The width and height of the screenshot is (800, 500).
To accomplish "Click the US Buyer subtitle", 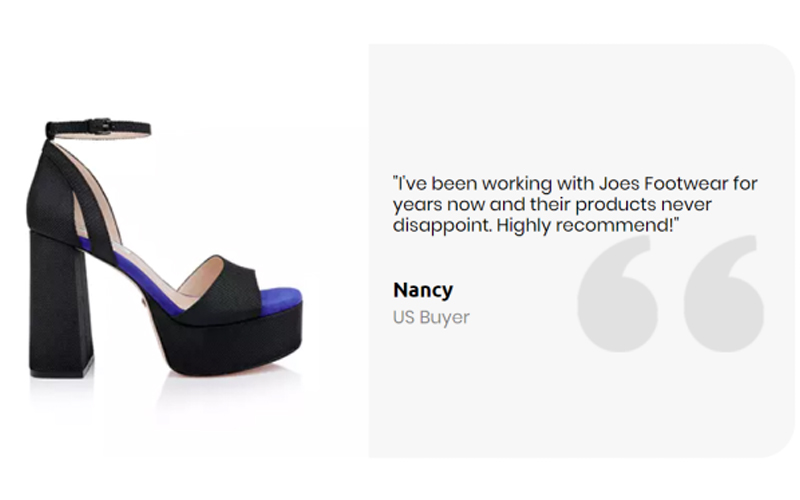I will pyautogui.click(x=431, y=318).
